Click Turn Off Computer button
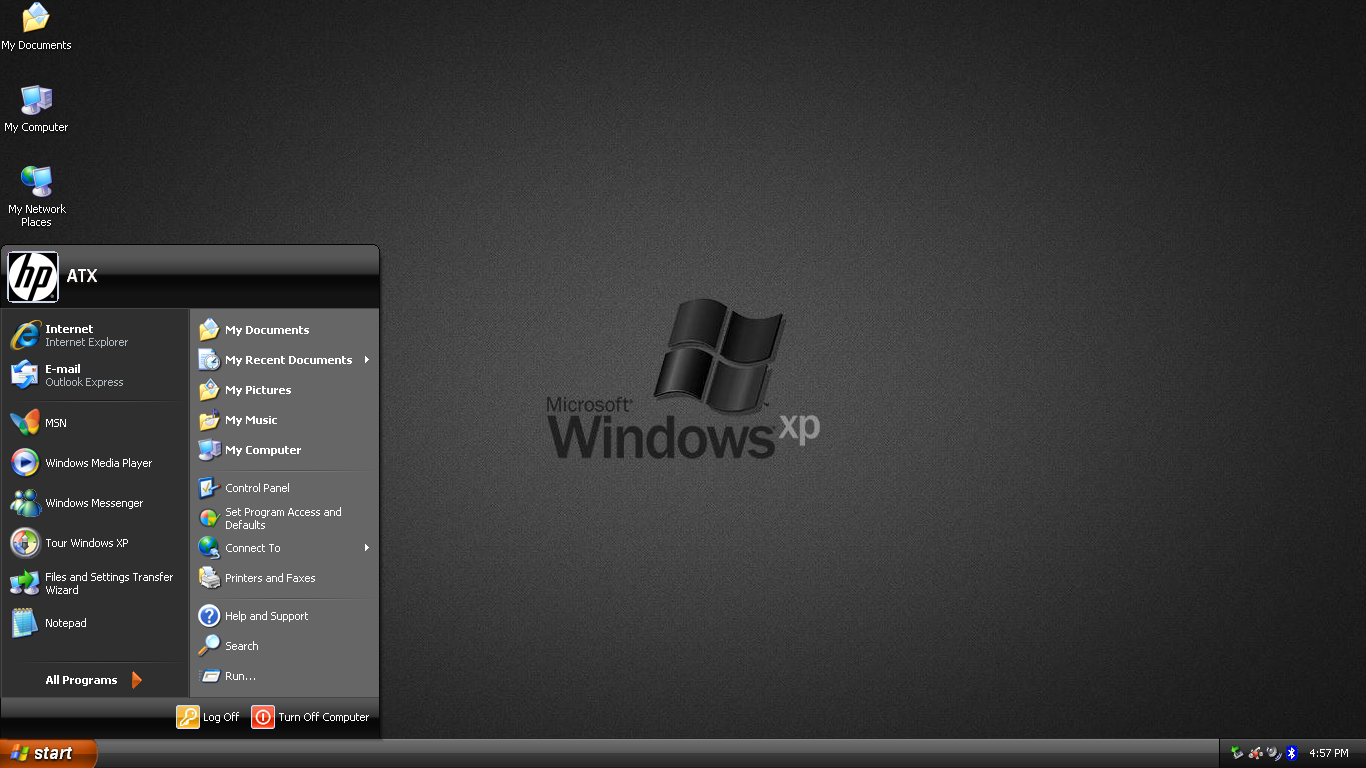 pyautogui.click(x=311, y=717)
